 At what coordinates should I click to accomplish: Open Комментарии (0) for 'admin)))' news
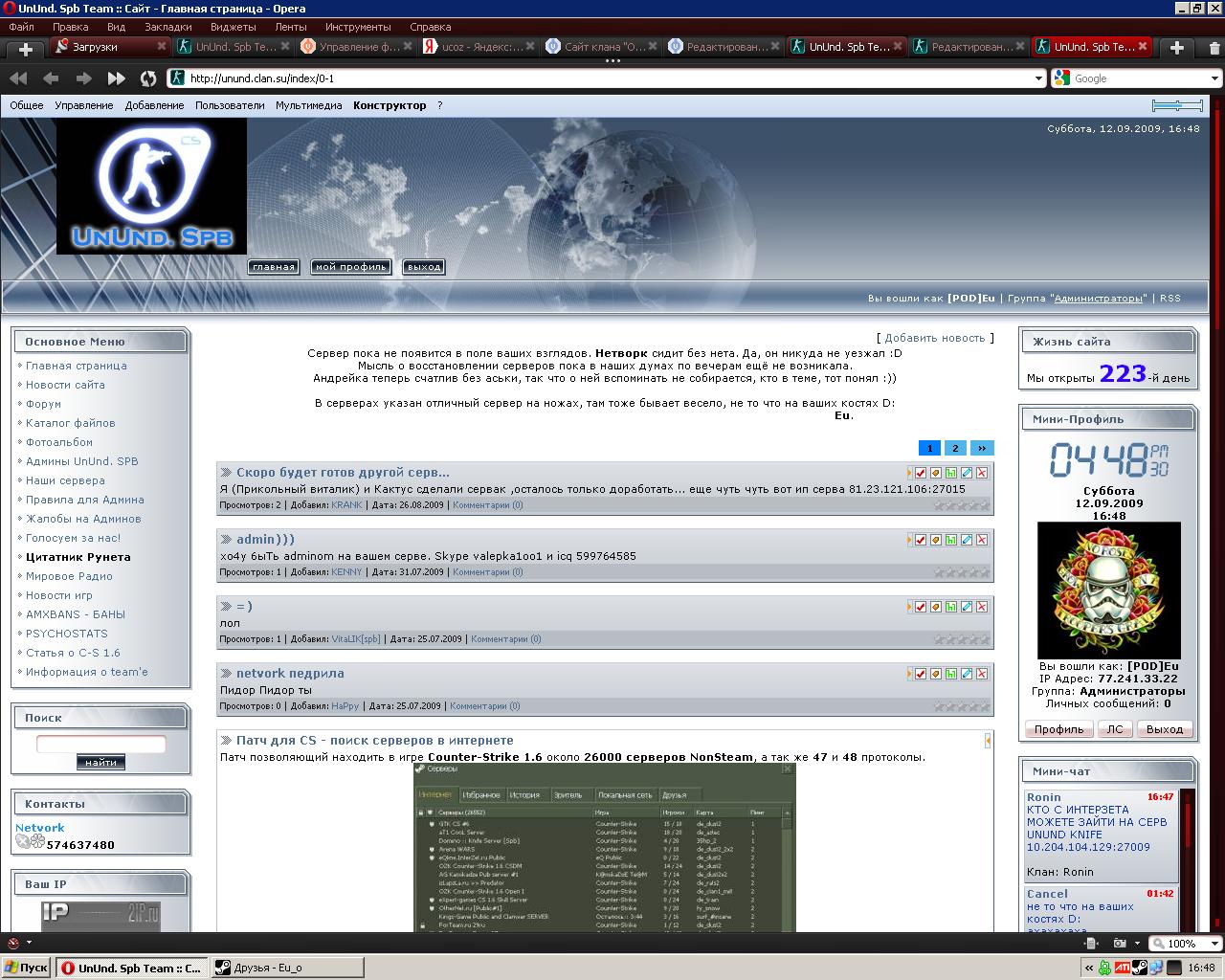pos(488,572)
